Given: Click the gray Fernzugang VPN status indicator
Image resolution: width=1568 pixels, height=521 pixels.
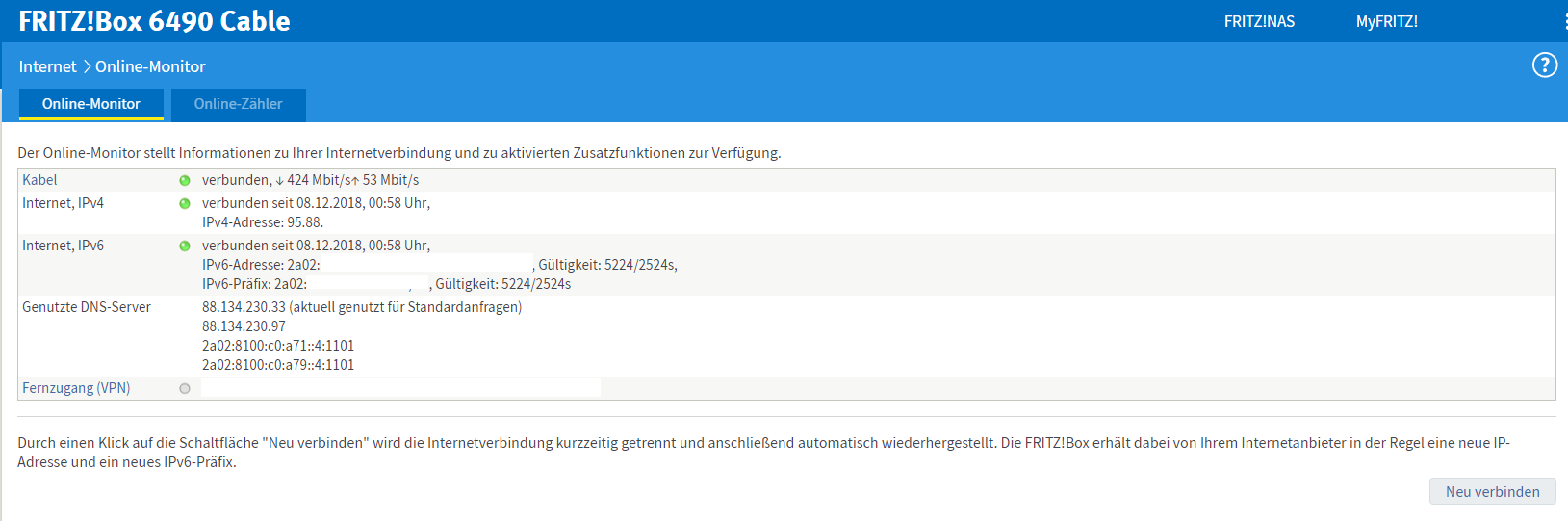Looking at the screenshot, I should [185, 388].
